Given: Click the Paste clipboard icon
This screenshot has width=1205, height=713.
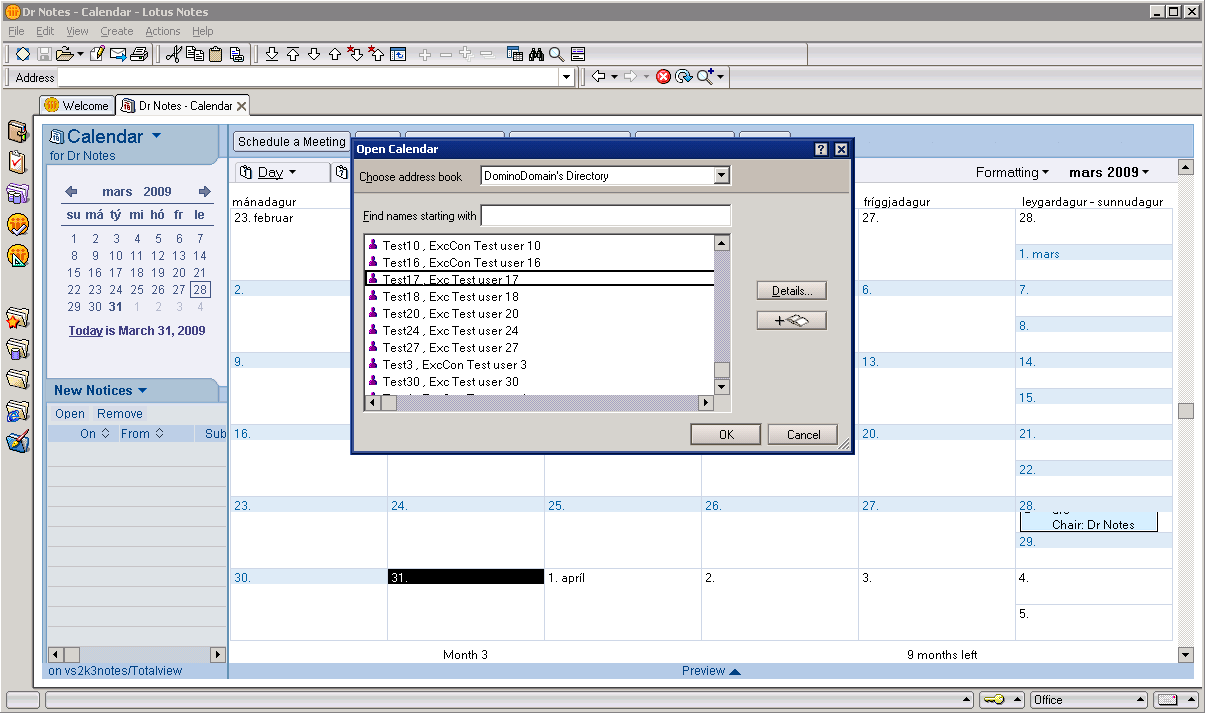Looking at the screenshot, I should click(x=215, y=54).
